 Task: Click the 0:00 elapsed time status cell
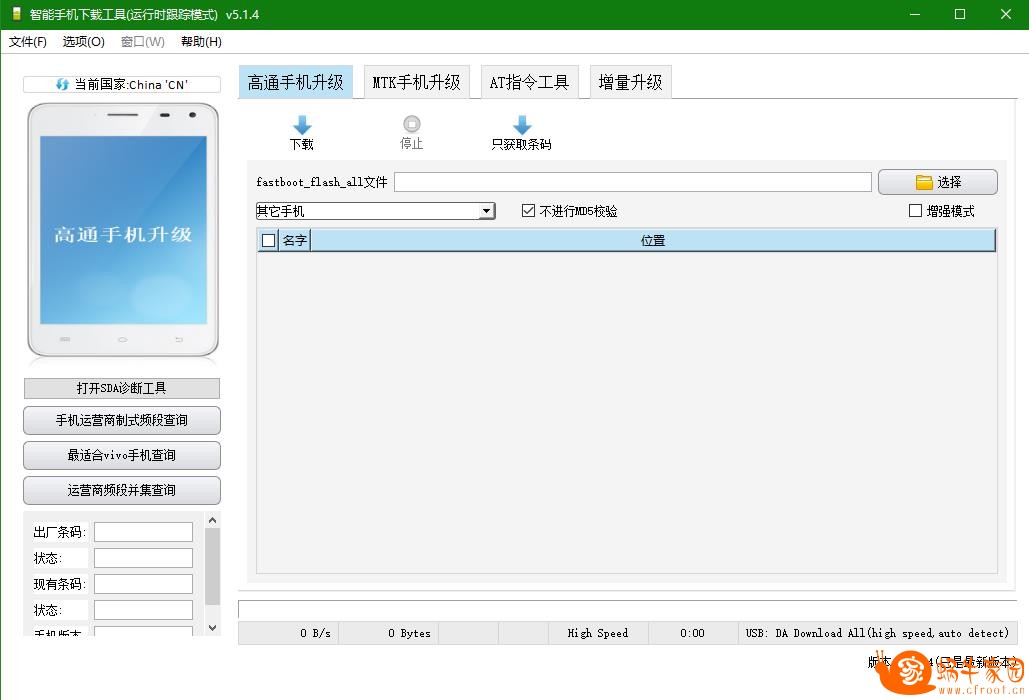click(692, 633)
